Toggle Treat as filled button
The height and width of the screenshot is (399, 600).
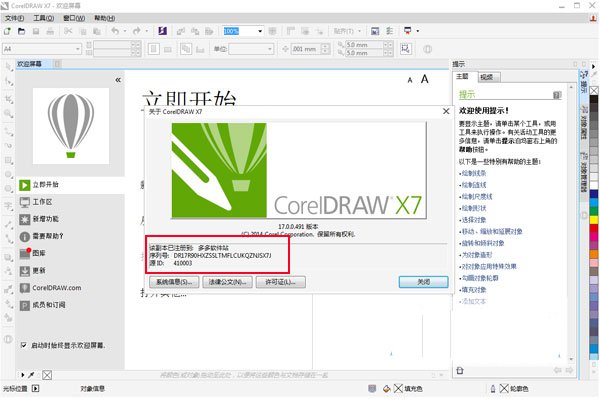406,49
